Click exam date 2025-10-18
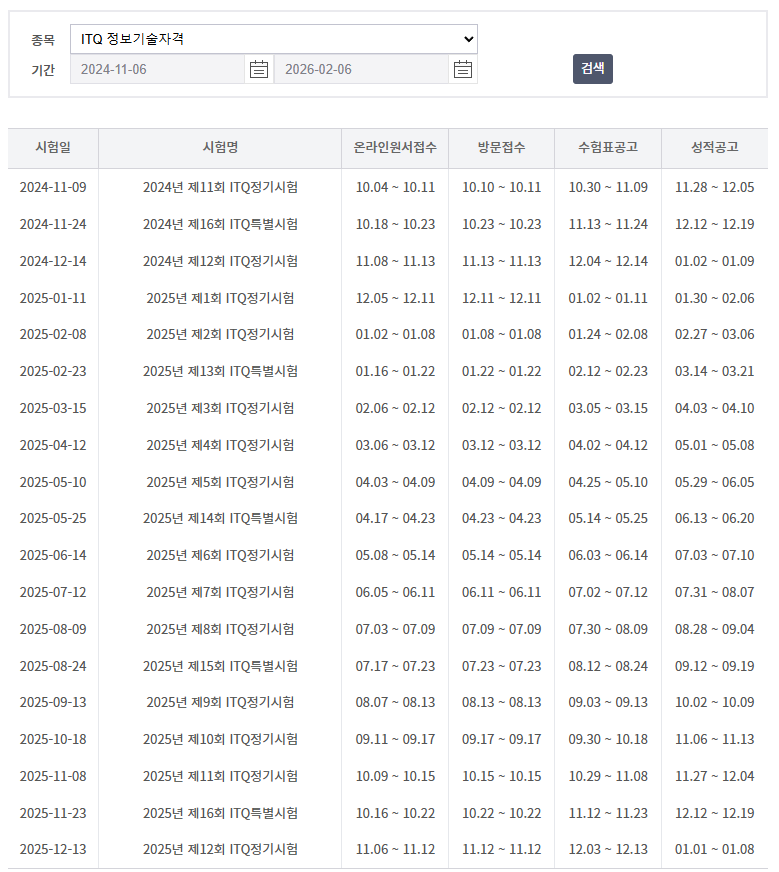This screenshot has height=872, width=779. click(x=53, y=739)
